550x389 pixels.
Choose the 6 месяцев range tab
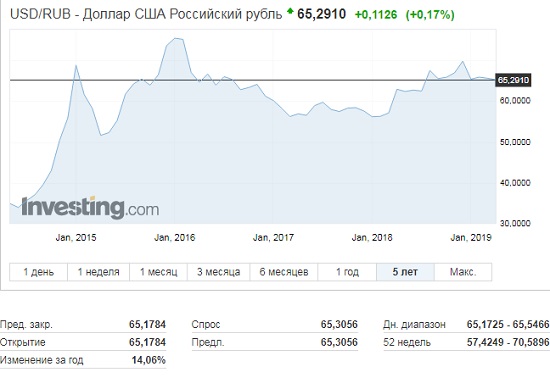(x=284, y=272)
